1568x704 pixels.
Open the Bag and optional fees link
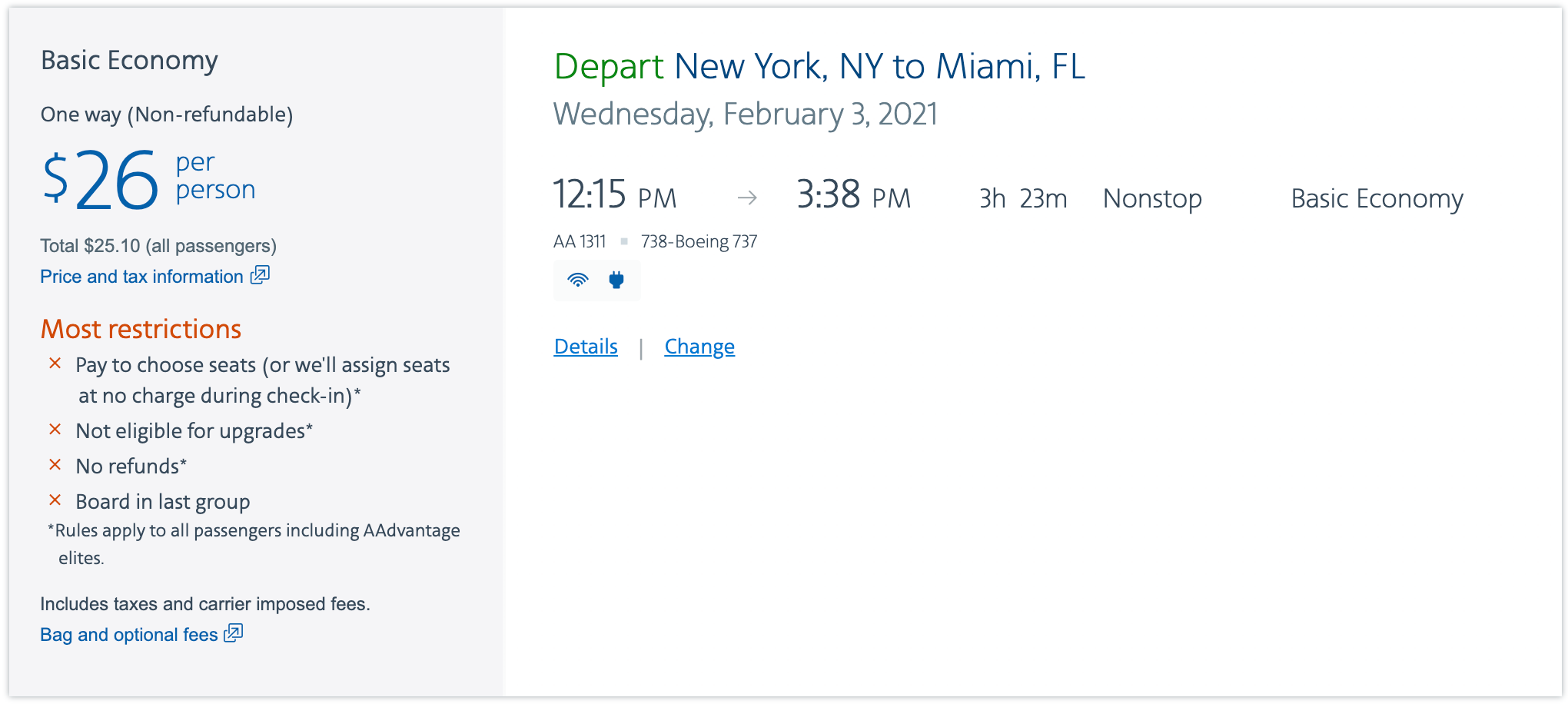(129, 635)
